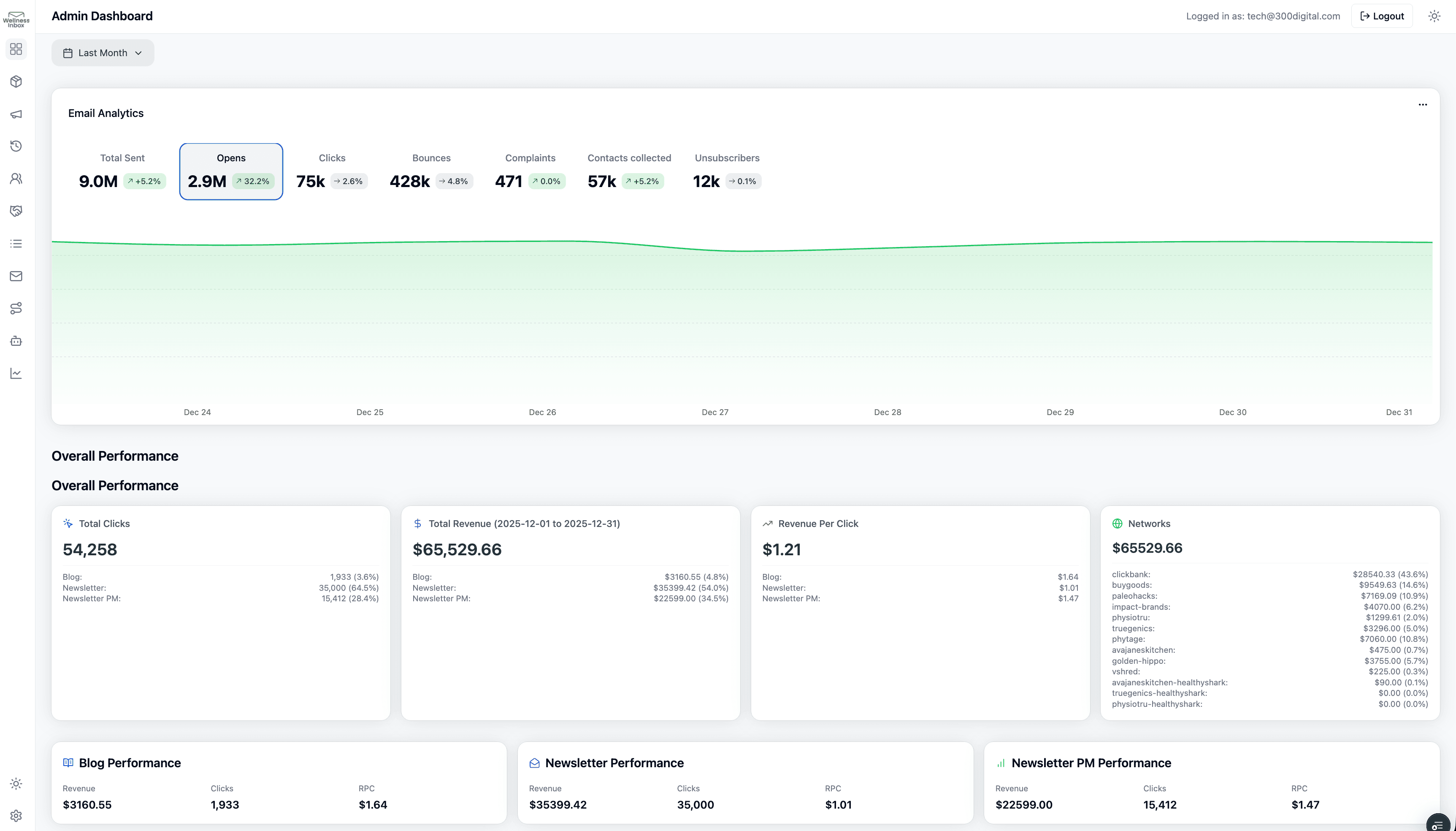This screenshot has width=1456, height=831.
Task: Select the Unsubscribers metric tab
Action: tap(727, 170)
